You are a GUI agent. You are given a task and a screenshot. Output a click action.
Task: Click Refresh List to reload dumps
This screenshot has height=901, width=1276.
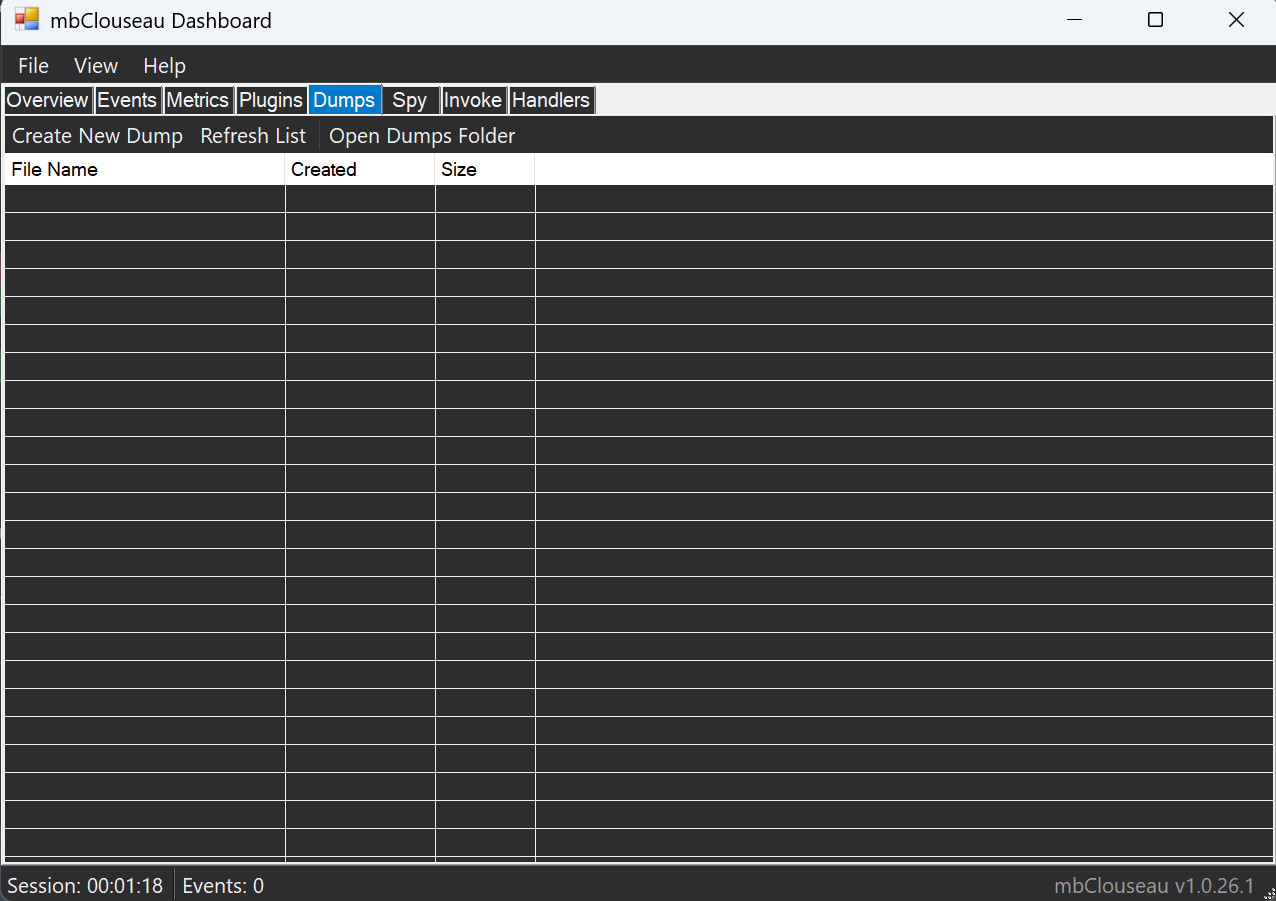point(252,136)
